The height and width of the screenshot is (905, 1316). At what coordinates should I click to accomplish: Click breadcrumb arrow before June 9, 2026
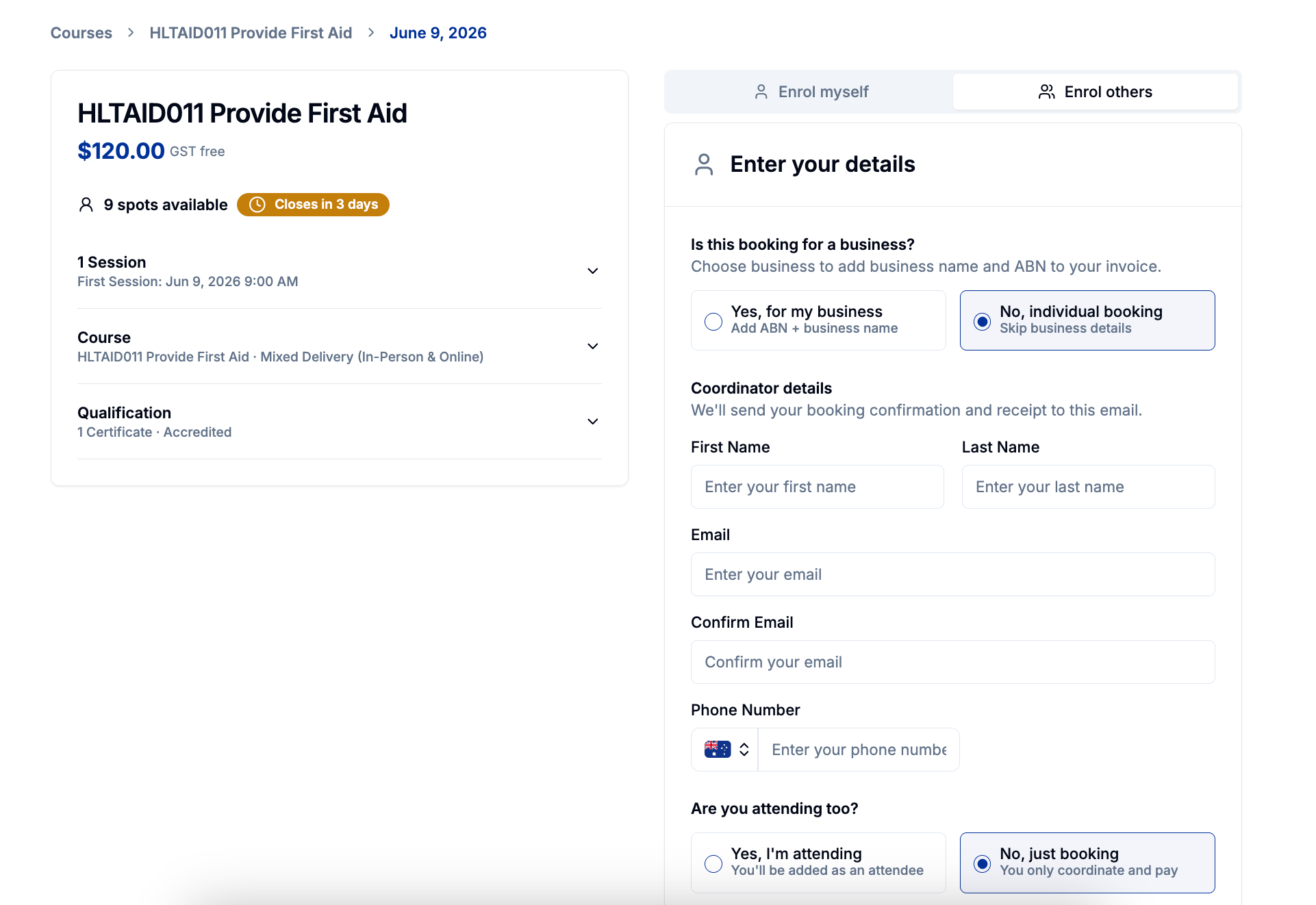371,33
